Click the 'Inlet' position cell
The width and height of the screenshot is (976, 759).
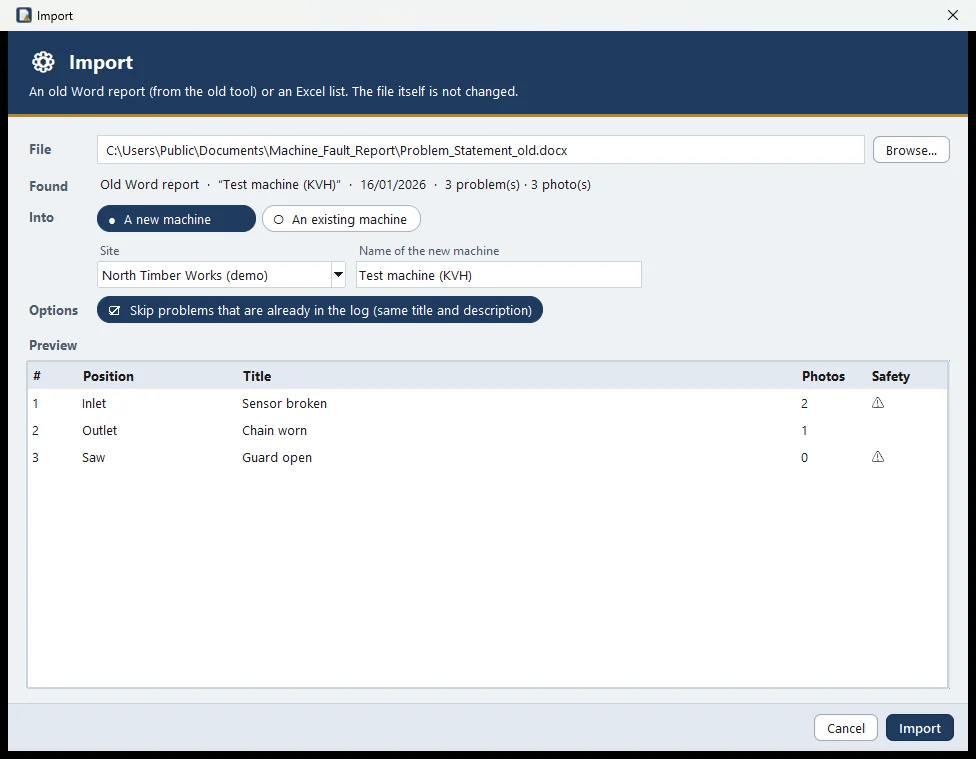(x=94, y=403)
